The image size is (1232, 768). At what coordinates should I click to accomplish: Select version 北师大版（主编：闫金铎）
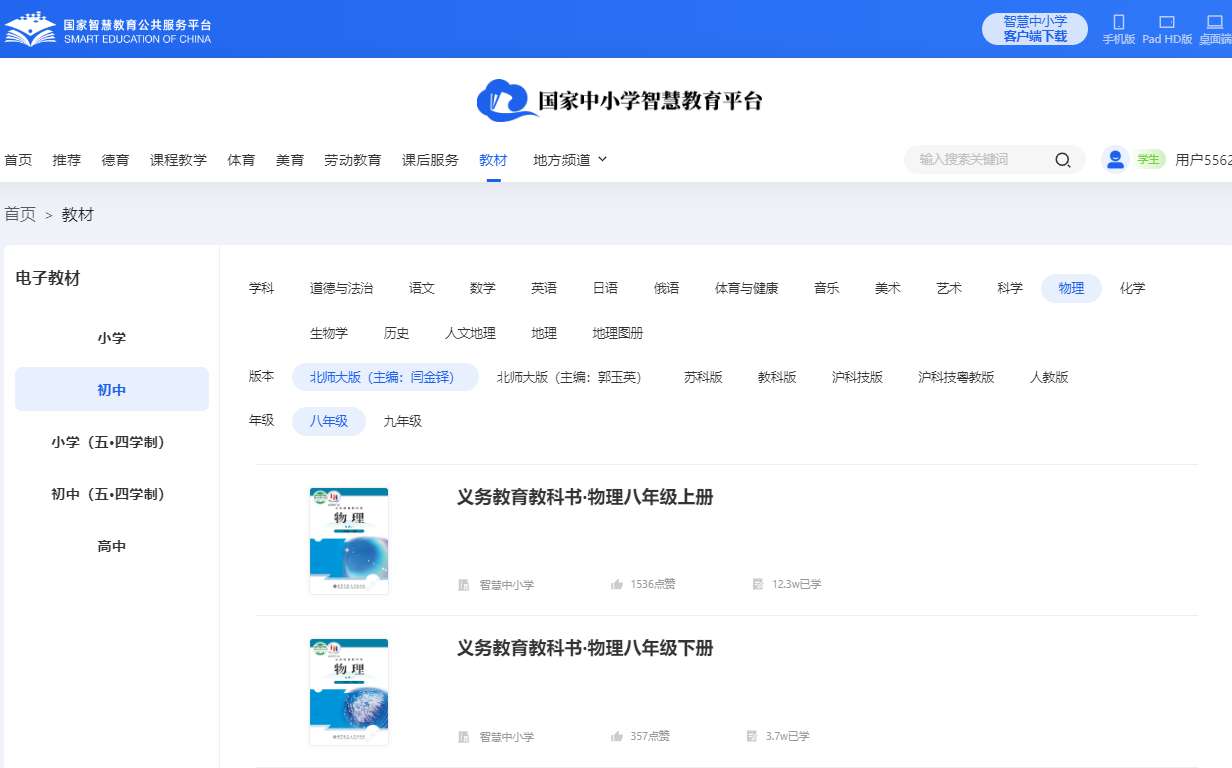point(385,377)
